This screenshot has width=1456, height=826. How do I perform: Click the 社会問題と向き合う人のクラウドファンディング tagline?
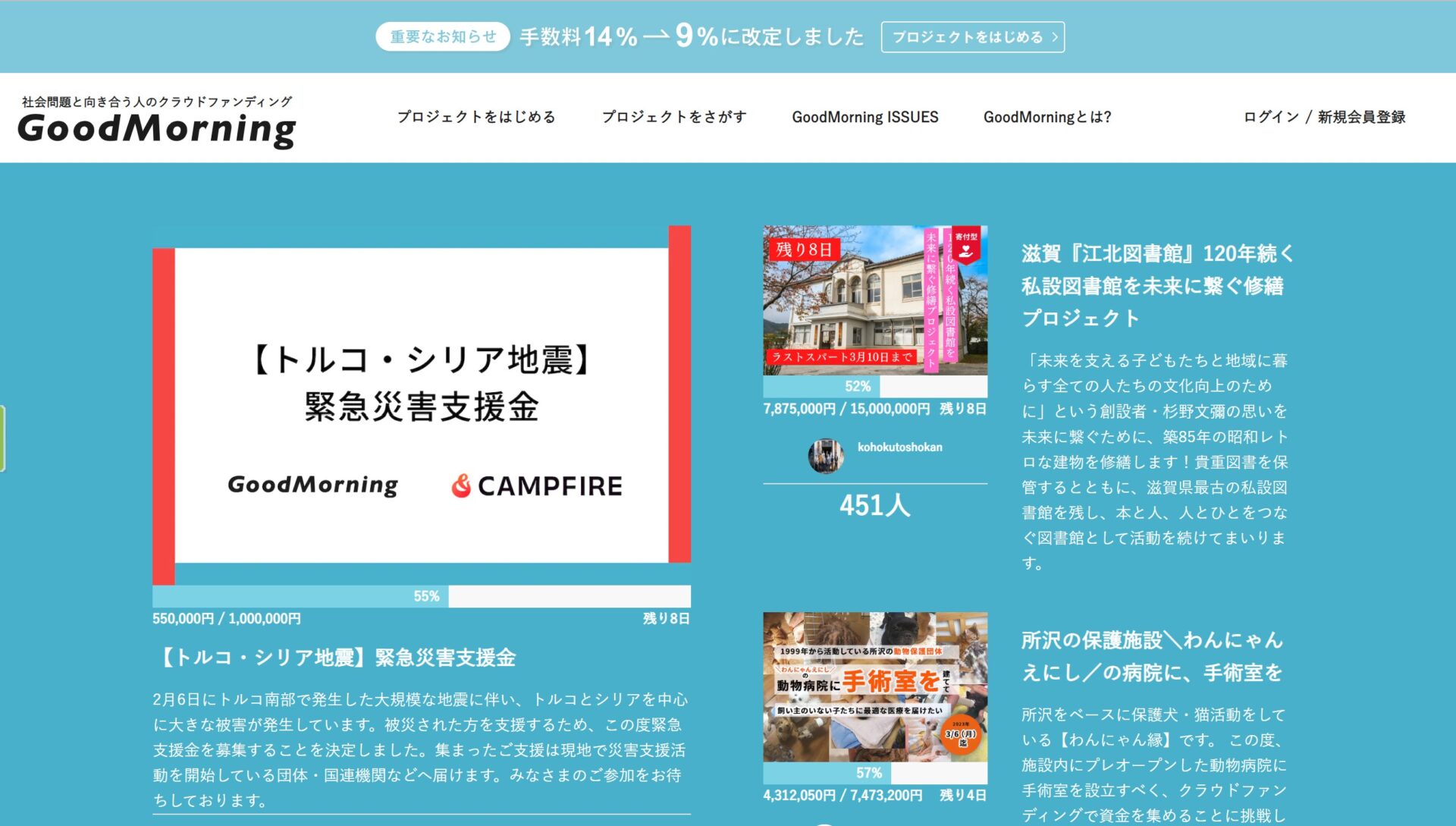click(x=157, y=102)
